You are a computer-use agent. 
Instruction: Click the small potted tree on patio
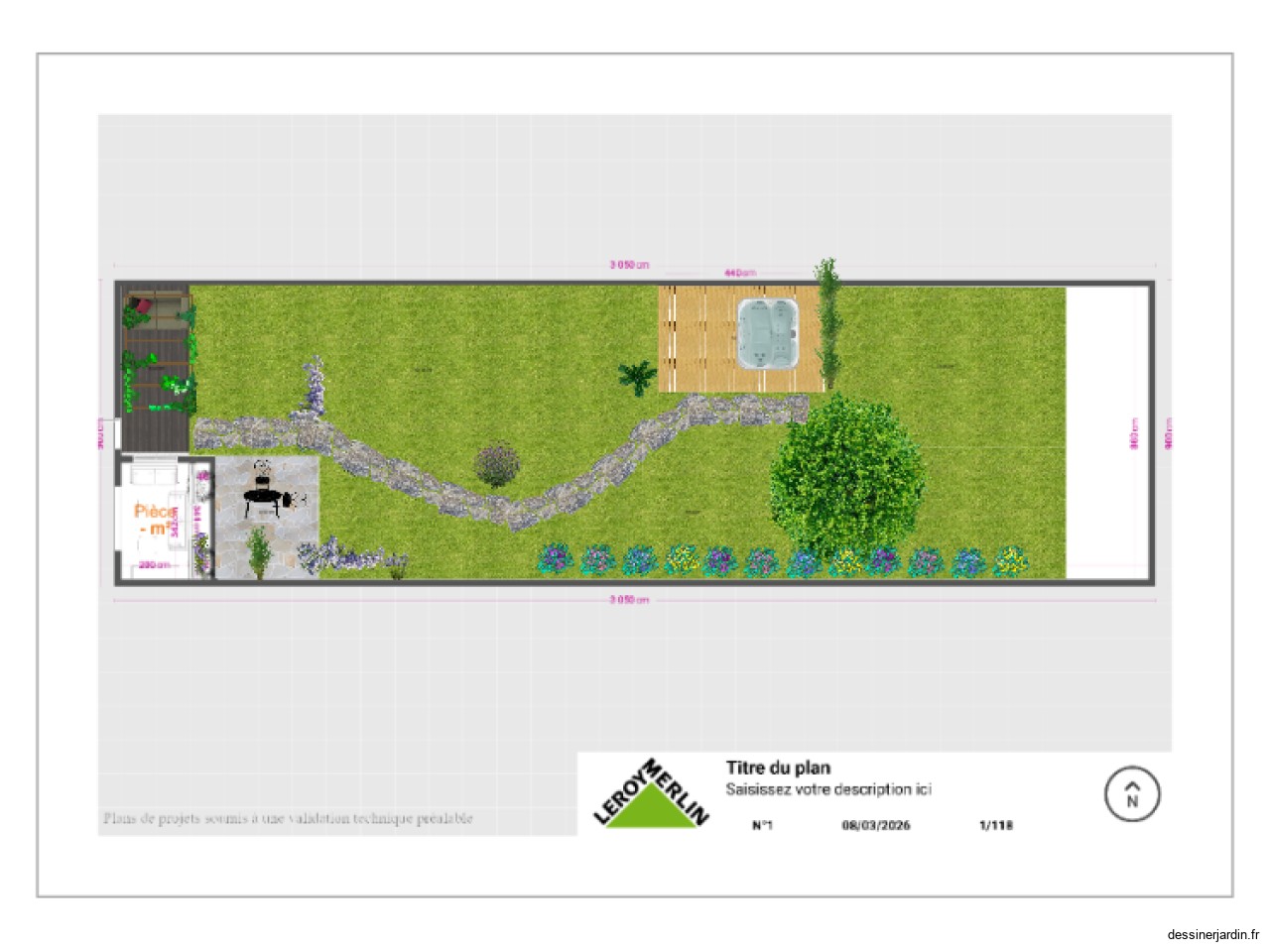(258, 550)
